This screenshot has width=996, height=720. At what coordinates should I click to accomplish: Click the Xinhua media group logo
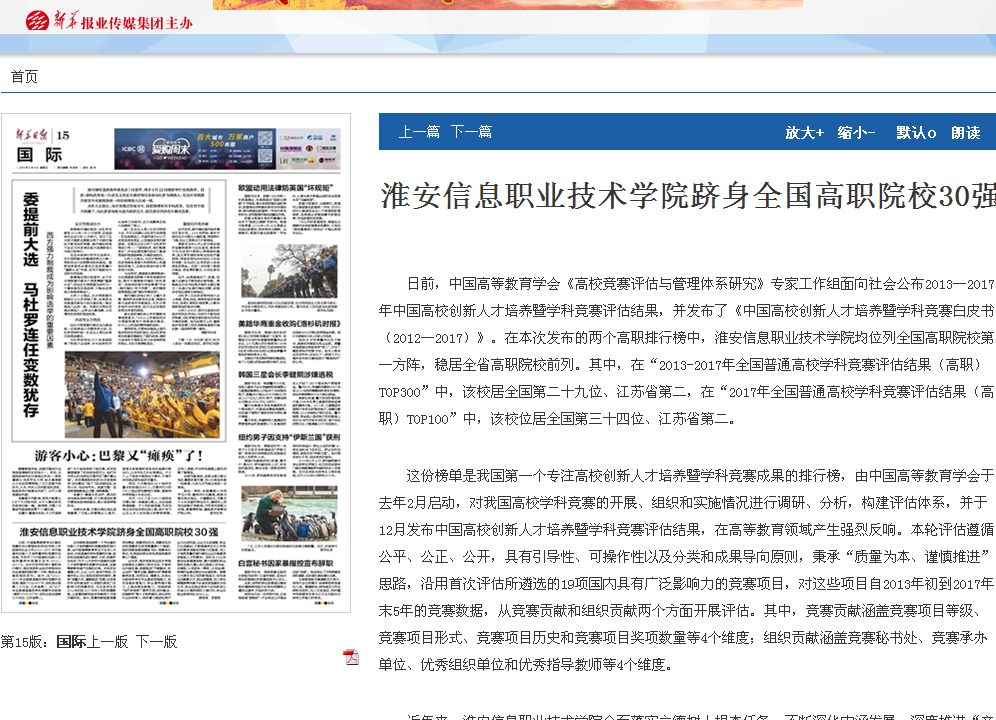point(109,21)
